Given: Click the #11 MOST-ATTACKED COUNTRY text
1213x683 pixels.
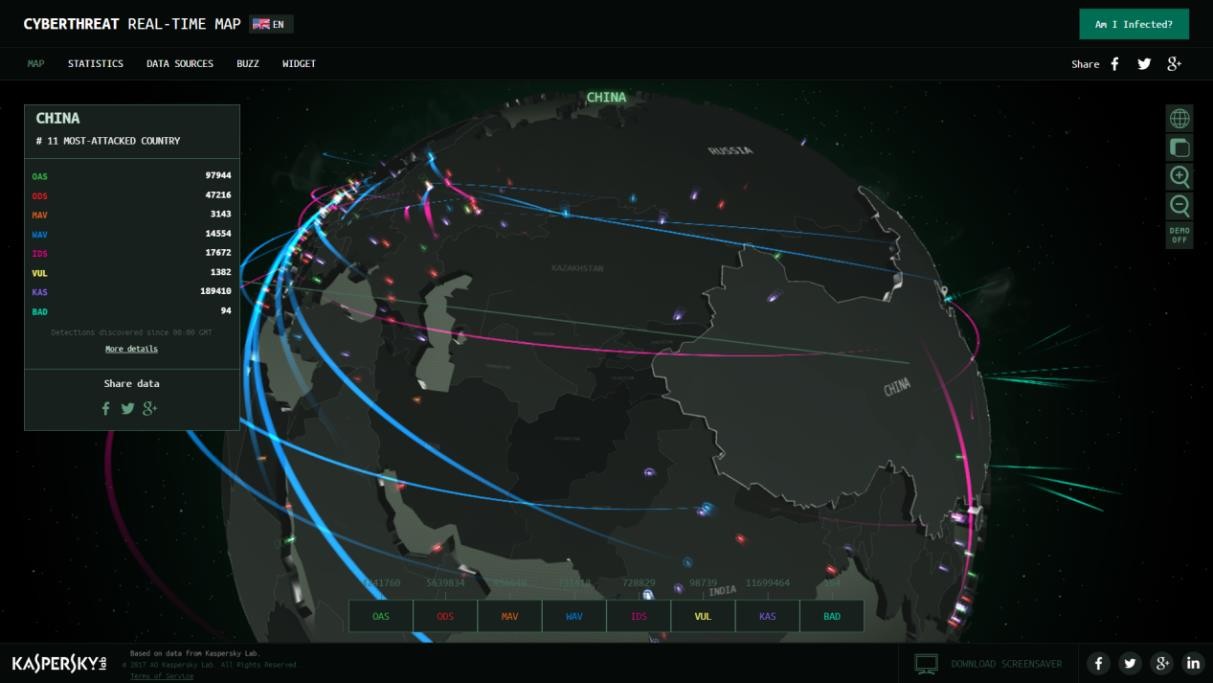Looking at the screenshot, I should [108, 141].
